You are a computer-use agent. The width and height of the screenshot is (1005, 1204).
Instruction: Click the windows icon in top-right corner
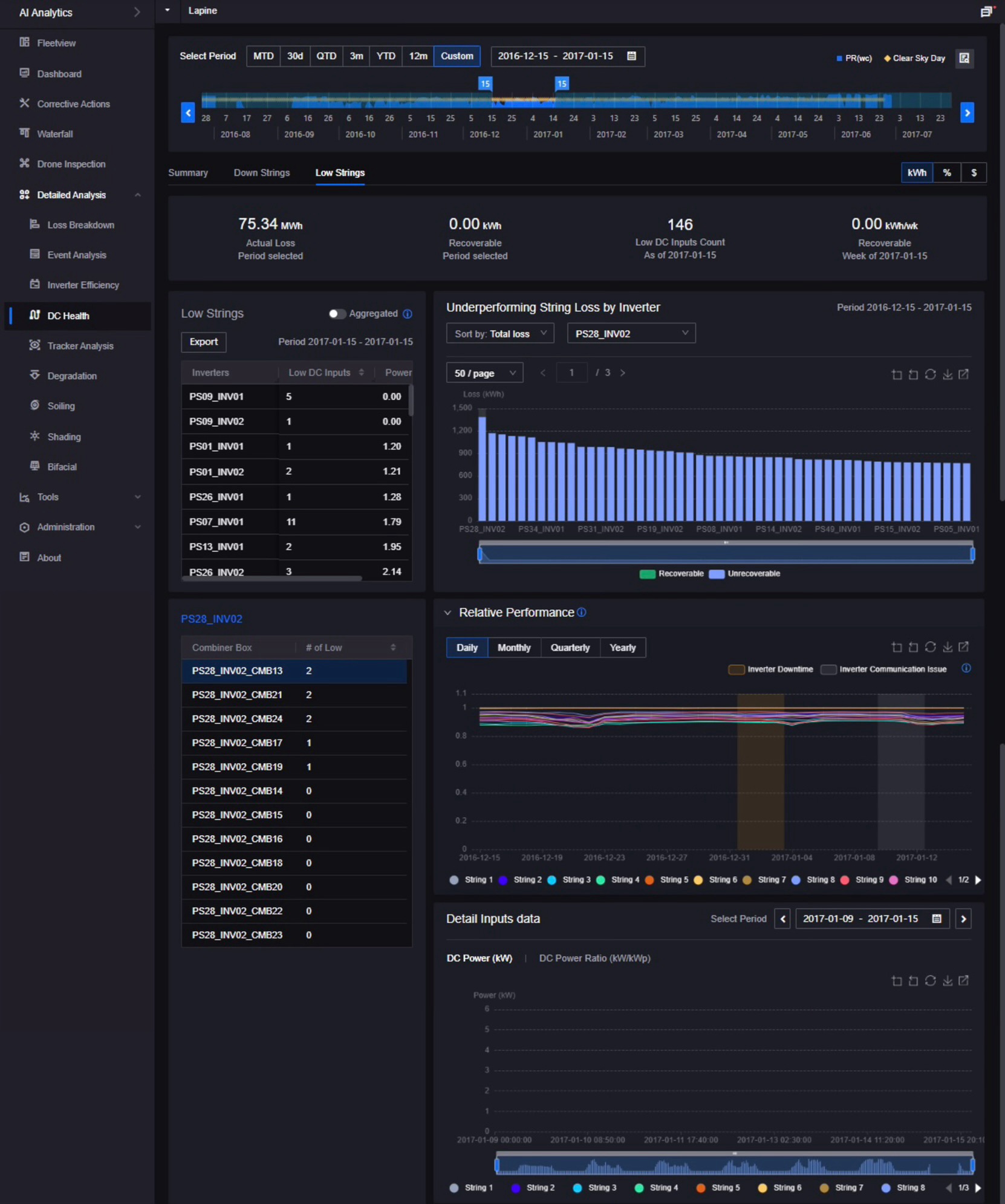(987, 11)
